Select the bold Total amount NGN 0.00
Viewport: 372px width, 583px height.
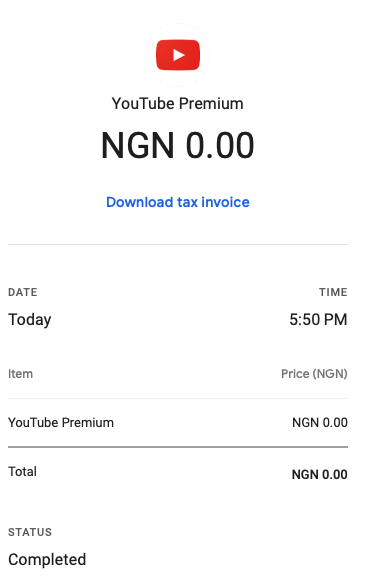point(320,474)
